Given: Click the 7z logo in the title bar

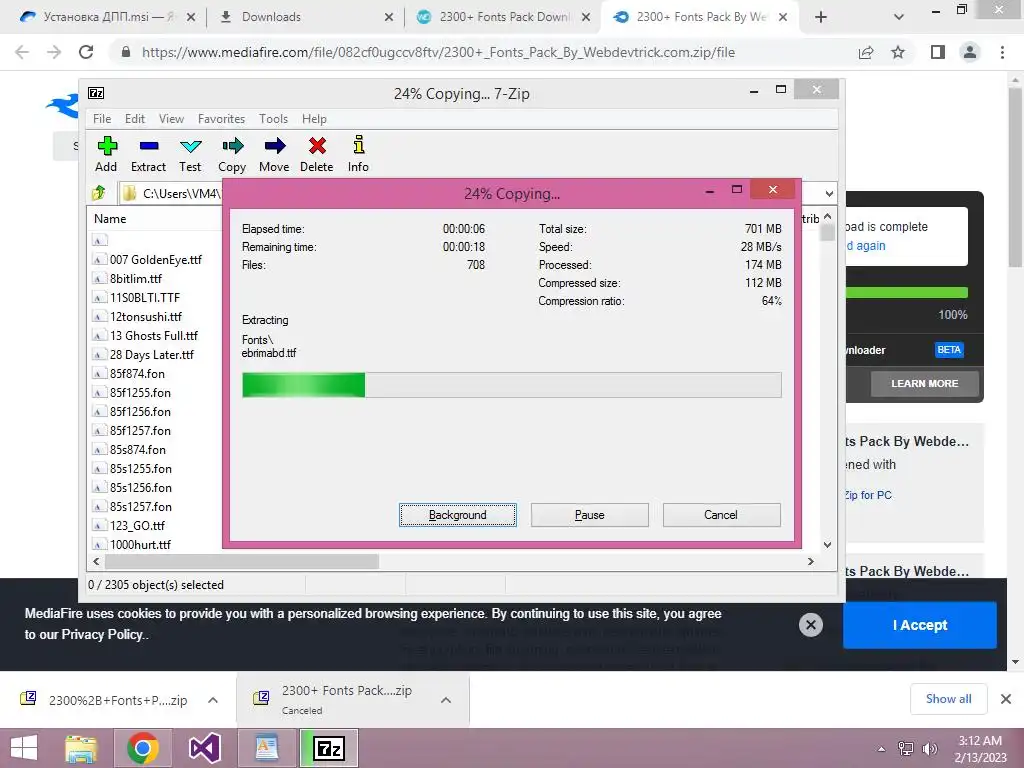Looking at the screenshot, I should pos(96,93).
